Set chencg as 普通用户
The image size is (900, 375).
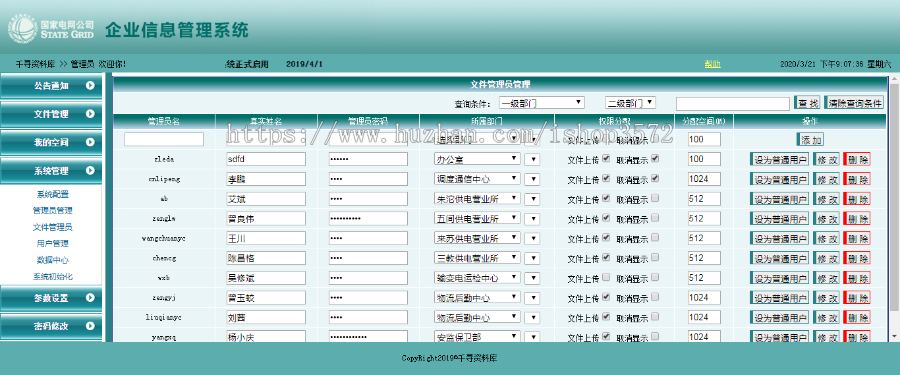779,258
